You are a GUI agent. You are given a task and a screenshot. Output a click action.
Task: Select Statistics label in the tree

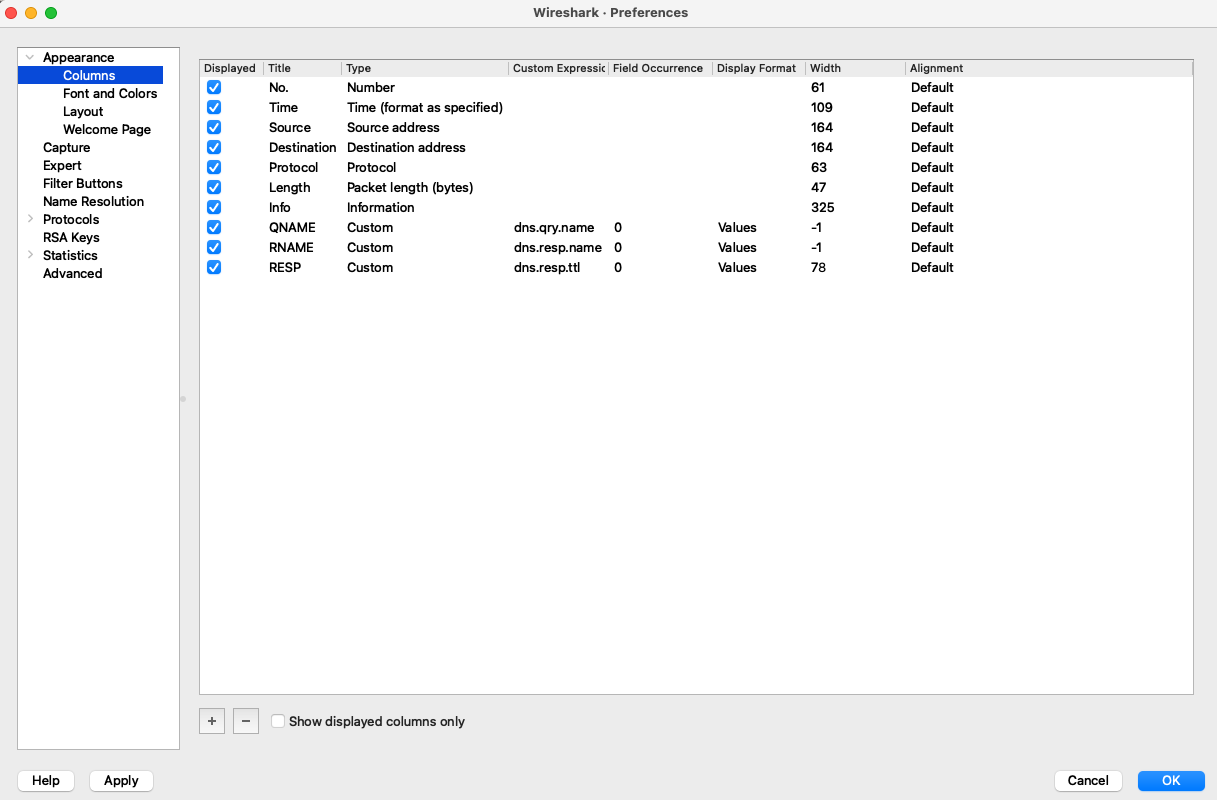(70, 255)
